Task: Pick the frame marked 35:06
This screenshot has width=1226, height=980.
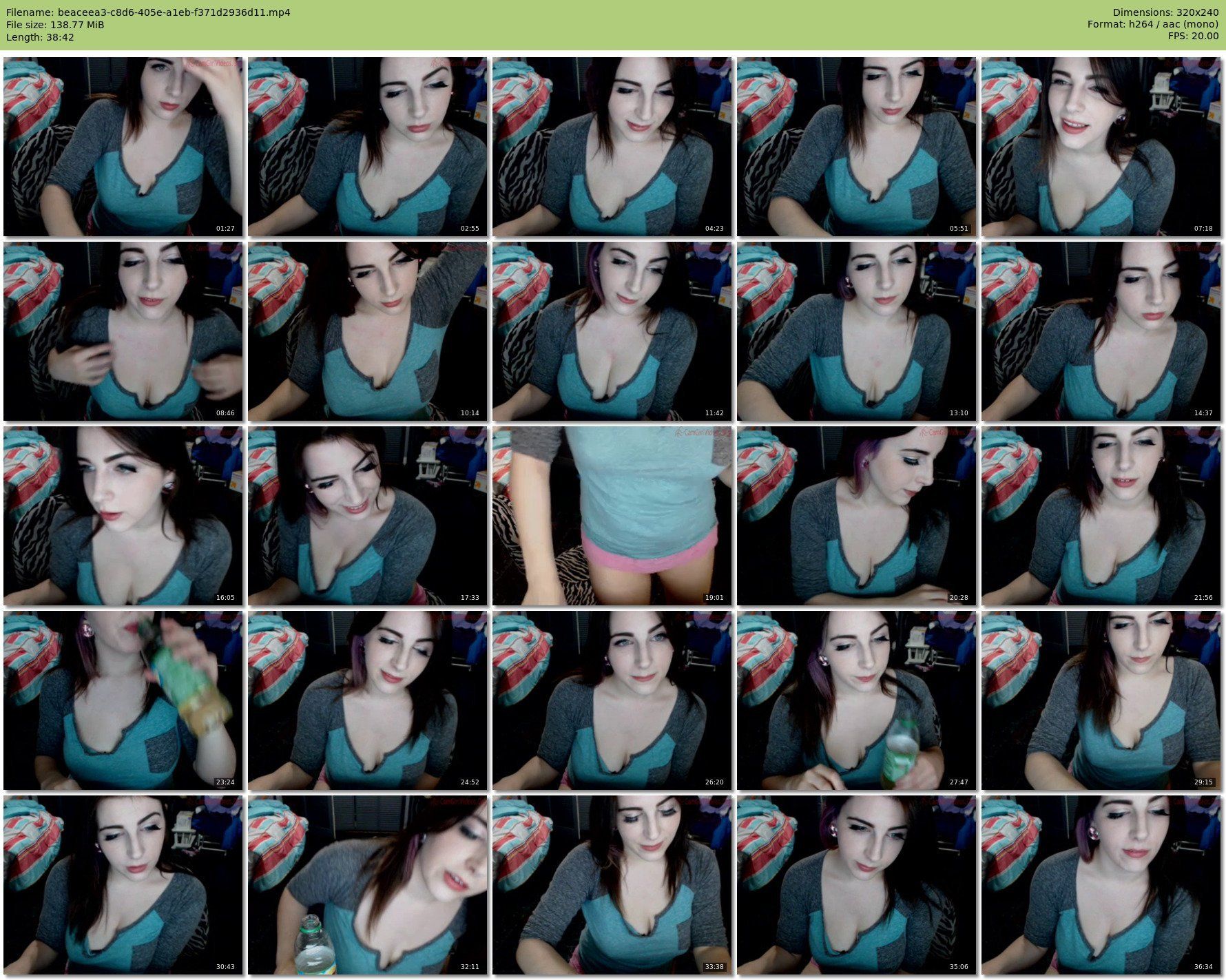Action: tap(856, 885)
